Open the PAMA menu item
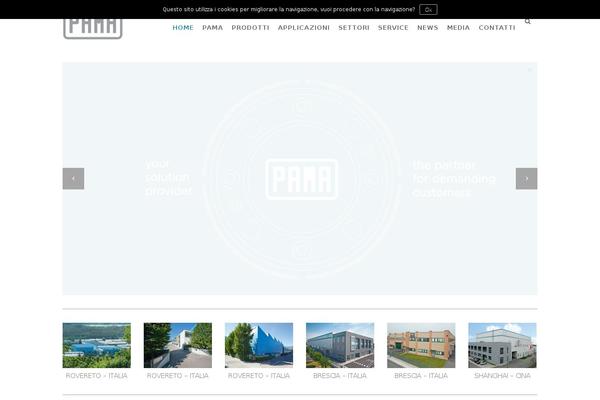This screenshot has height=400, width=600. point(213,28)
